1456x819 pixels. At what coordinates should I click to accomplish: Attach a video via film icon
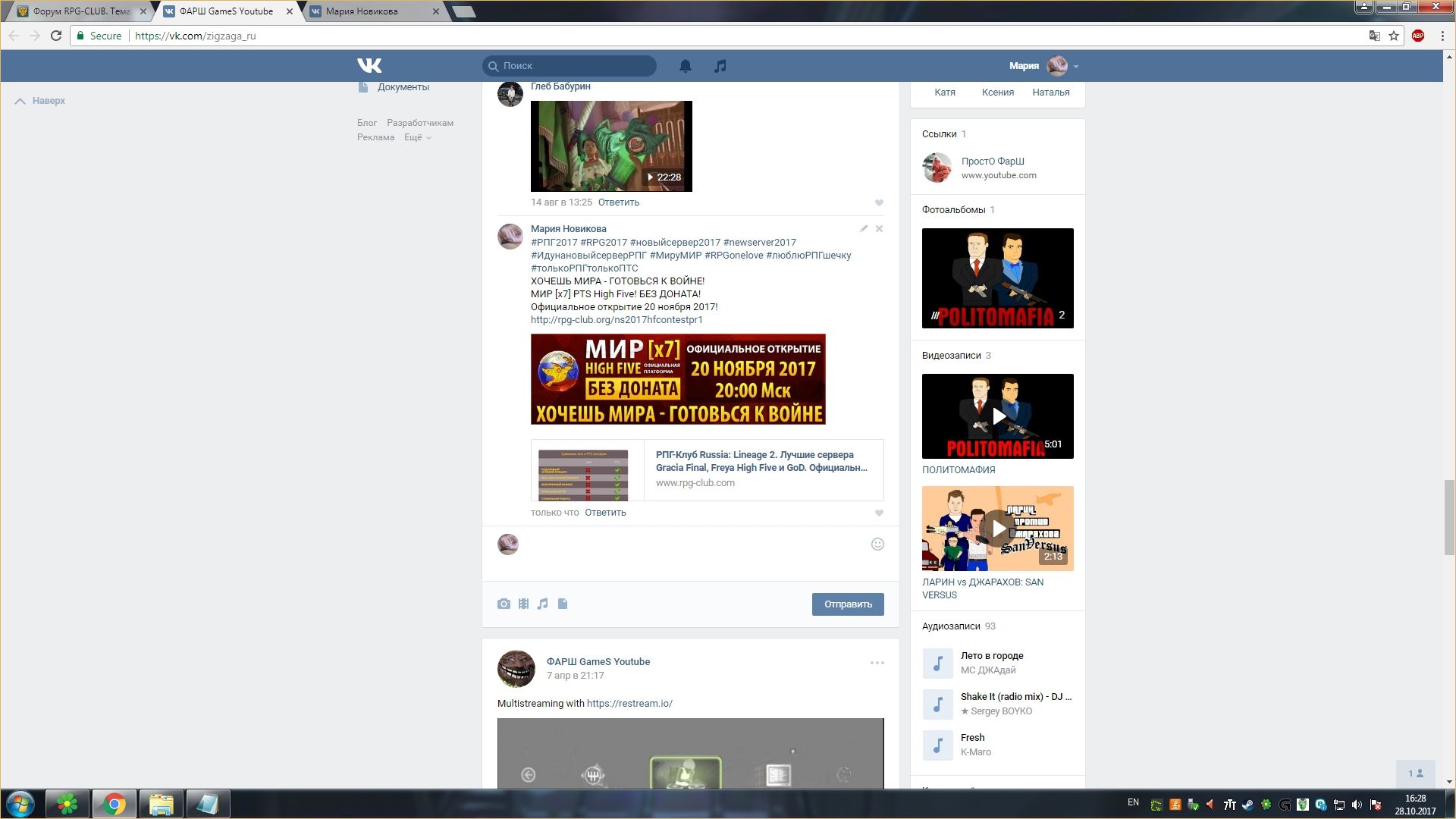tap(523, 604)
